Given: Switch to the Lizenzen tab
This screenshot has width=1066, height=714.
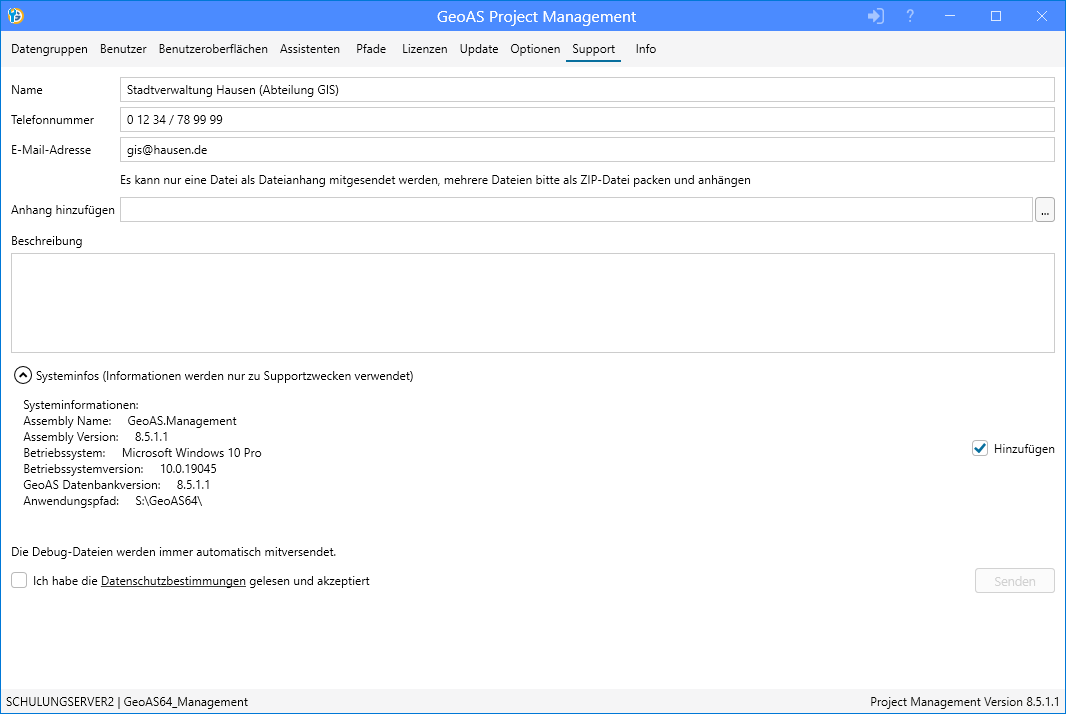Looking at the screenshot, I should coord(425,49).
